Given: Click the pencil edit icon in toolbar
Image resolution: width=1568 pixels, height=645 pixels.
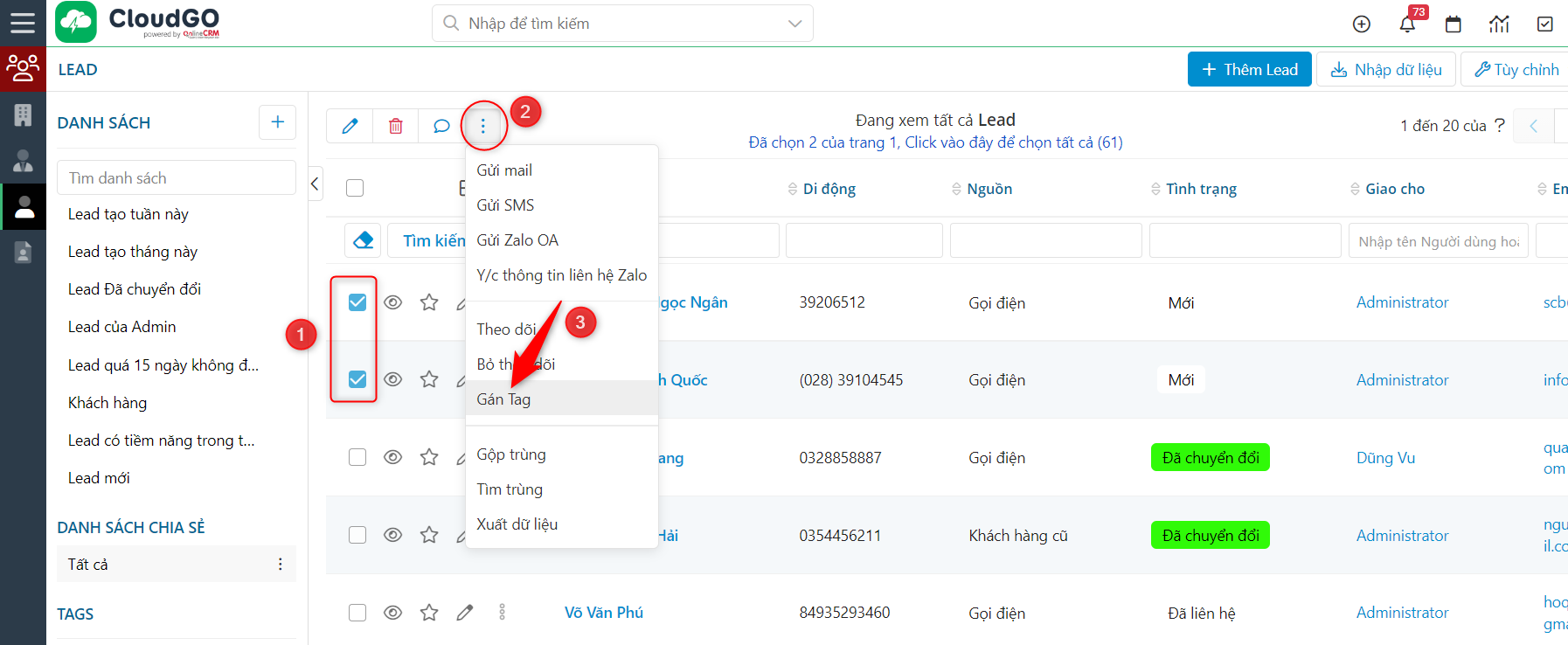Looking at the screenshot, I should click(x=350, y=126).
